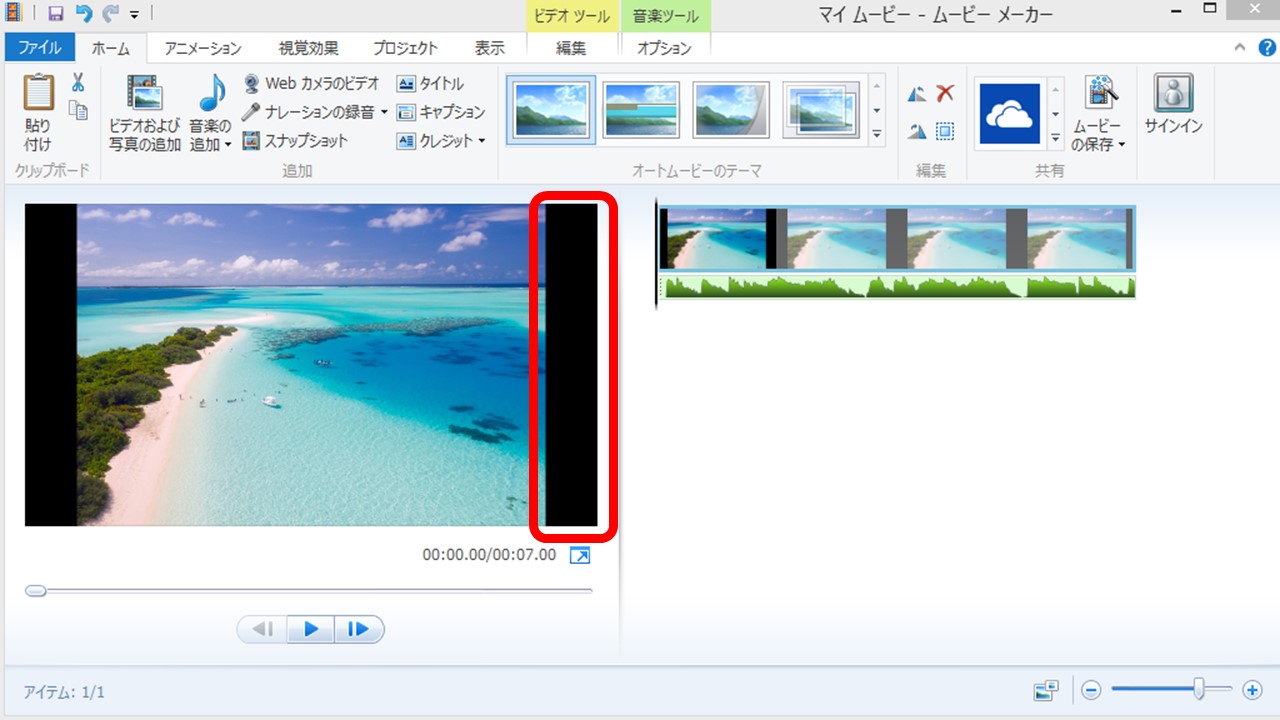Viewport: 1280px width, 720px height.
Task: Switch to the Animations tab
Action: 203,47
